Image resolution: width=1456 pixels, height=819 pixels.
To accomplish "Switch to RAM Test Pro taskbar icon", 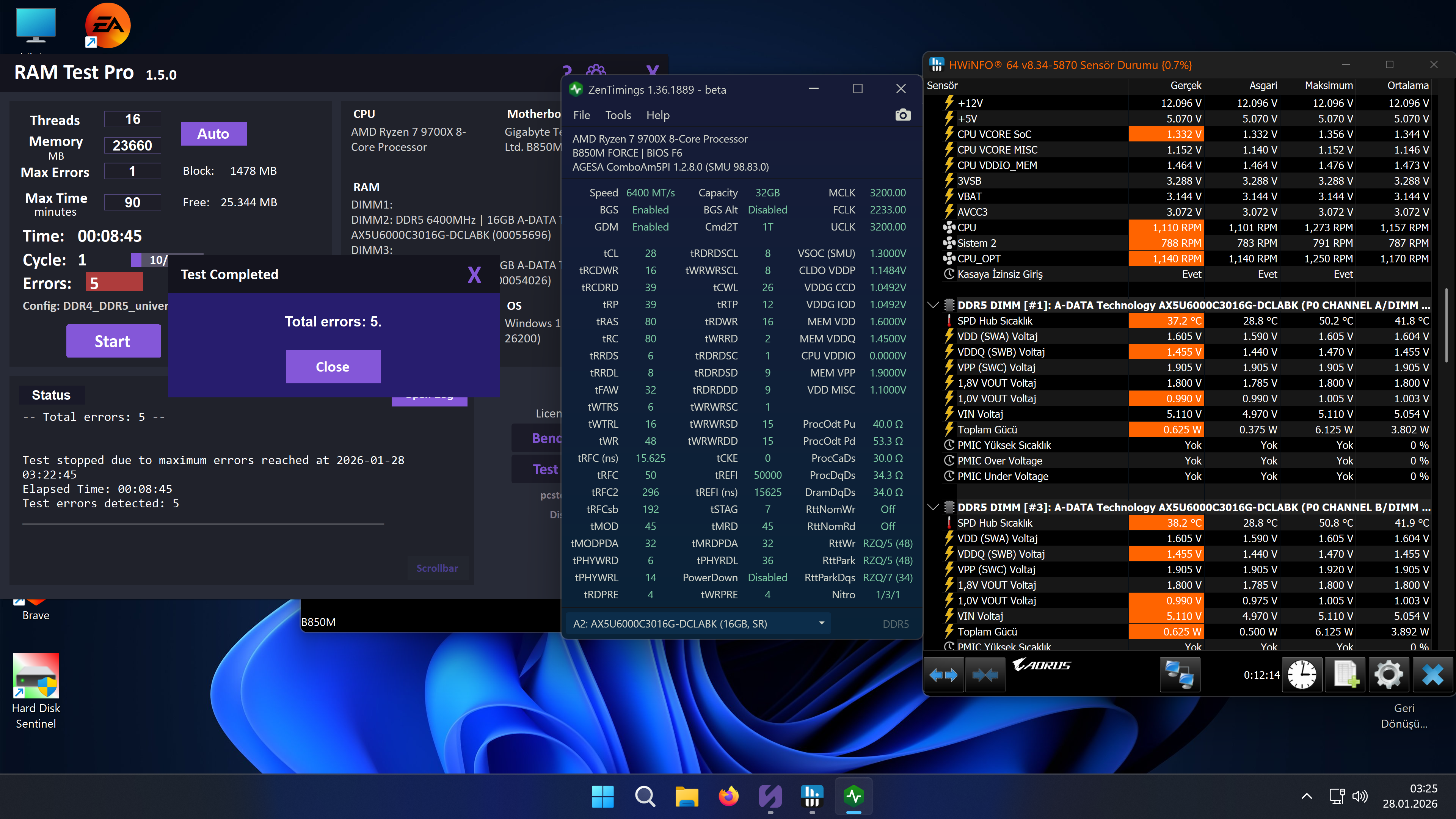I will click(770, 797).
